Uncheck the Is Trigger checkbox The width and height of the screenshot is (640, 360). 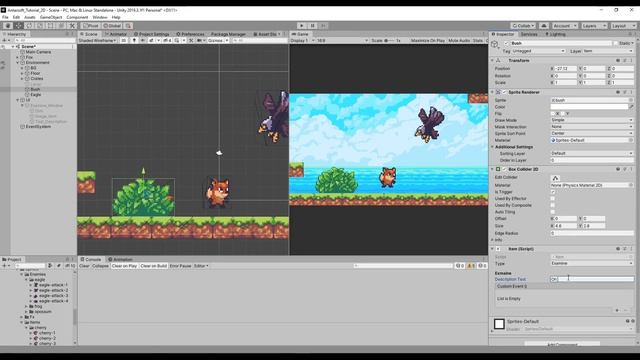click(x=553, y=192)
